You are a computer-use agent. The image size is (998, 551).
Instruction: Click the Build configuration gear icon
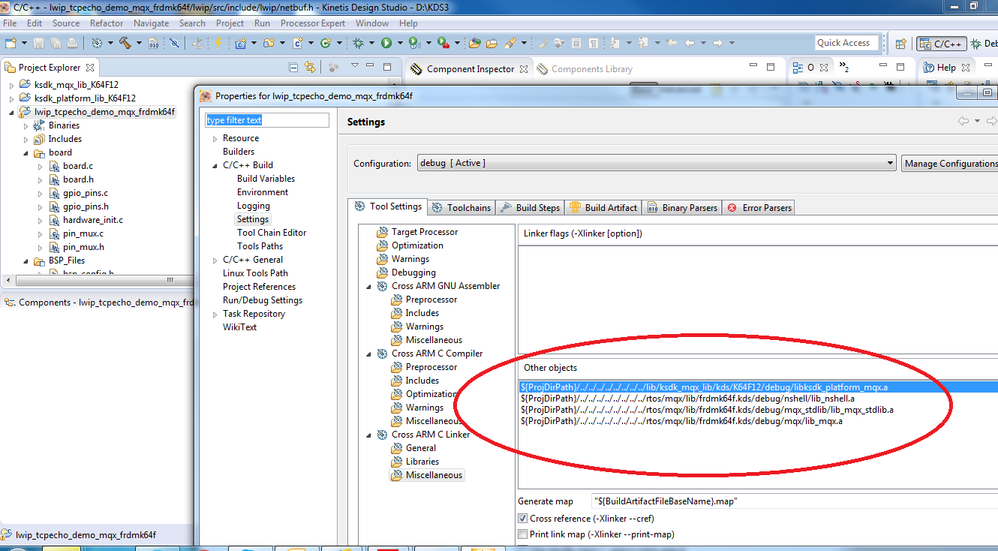click(96, 43)
